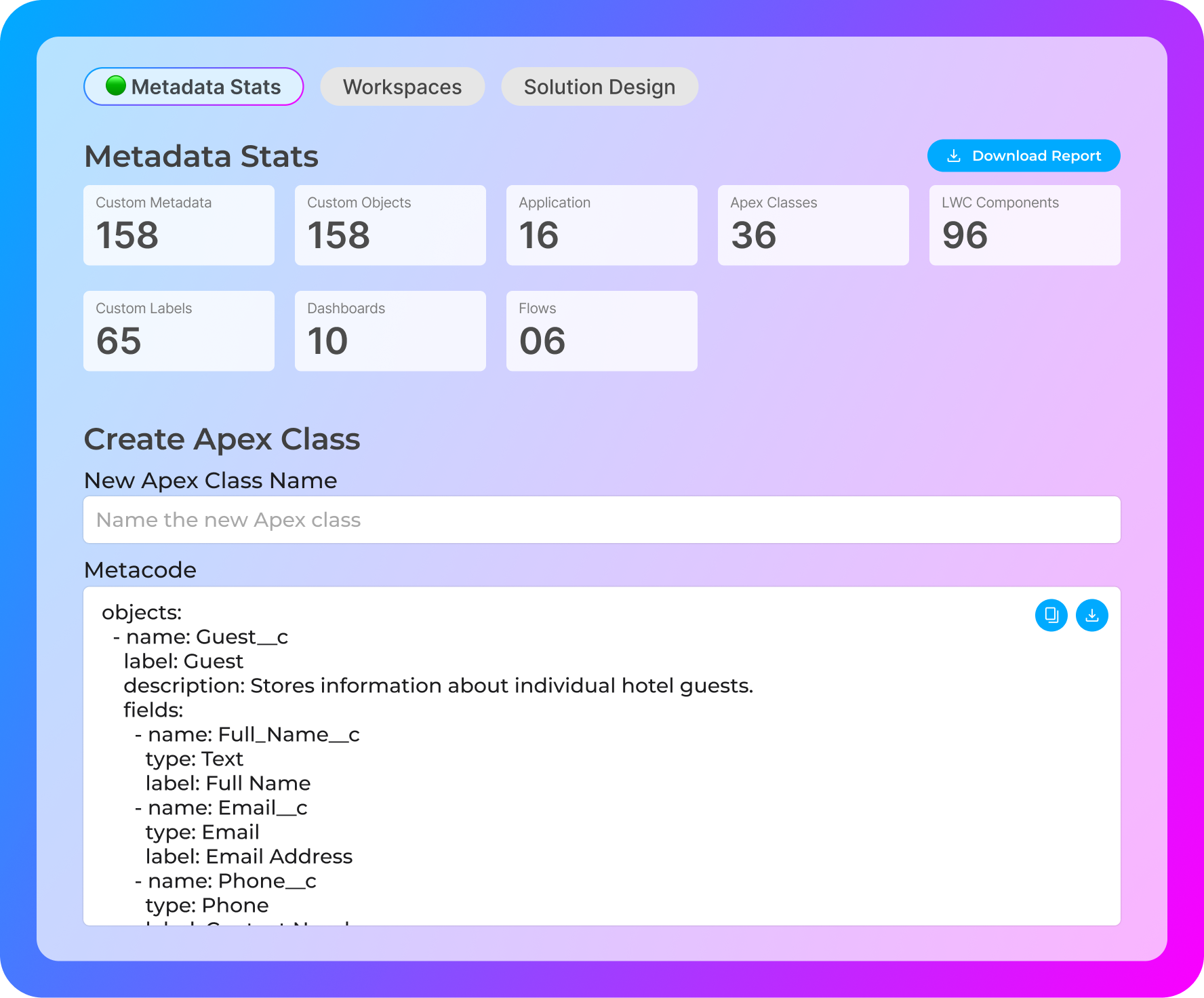This screenshot has width=1204, height=998.
Task: Switch to the Workspaces tab
Action: pos(402,86)
